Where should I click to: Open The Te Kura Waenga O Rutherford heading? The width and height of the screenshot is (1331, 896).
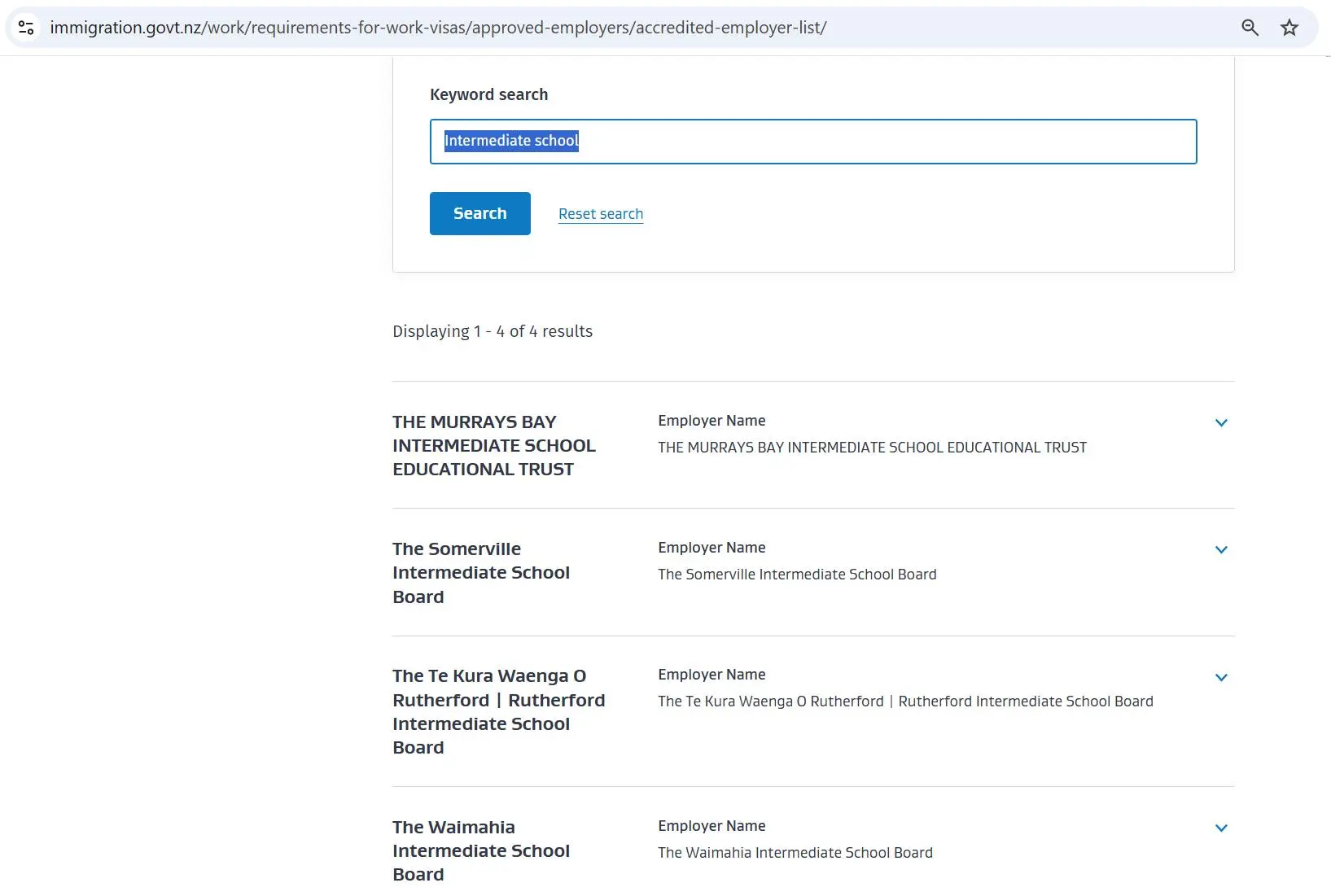498,711
